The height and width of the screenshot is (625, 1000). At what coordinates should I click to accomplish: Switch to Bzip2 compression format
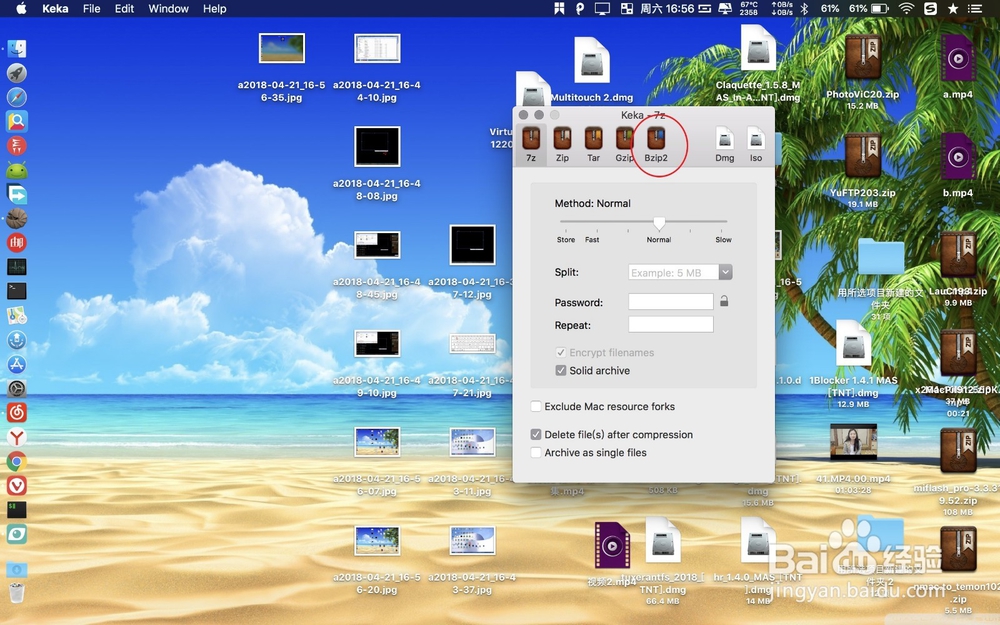pos(656,143)
